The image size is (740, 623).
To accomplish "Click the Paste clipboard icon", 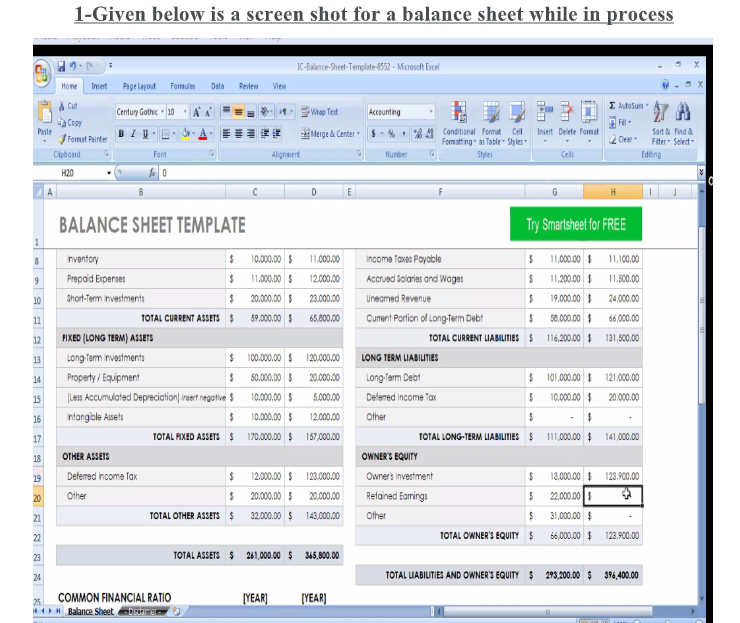I will pyautogui.click(x=45, y=112).
